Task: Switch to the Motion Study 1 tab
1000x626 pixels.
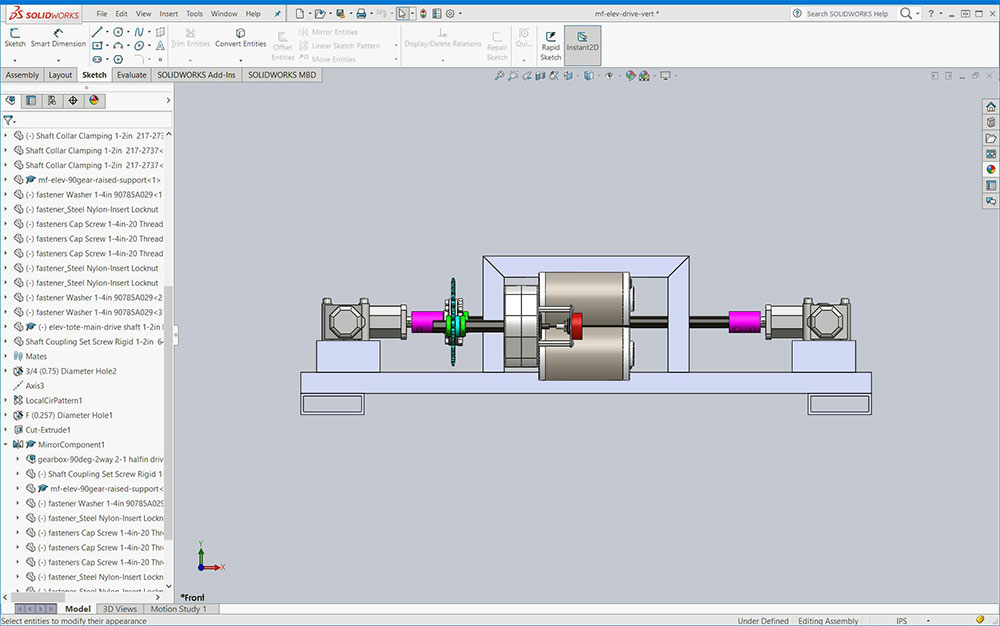Action: 178,609
